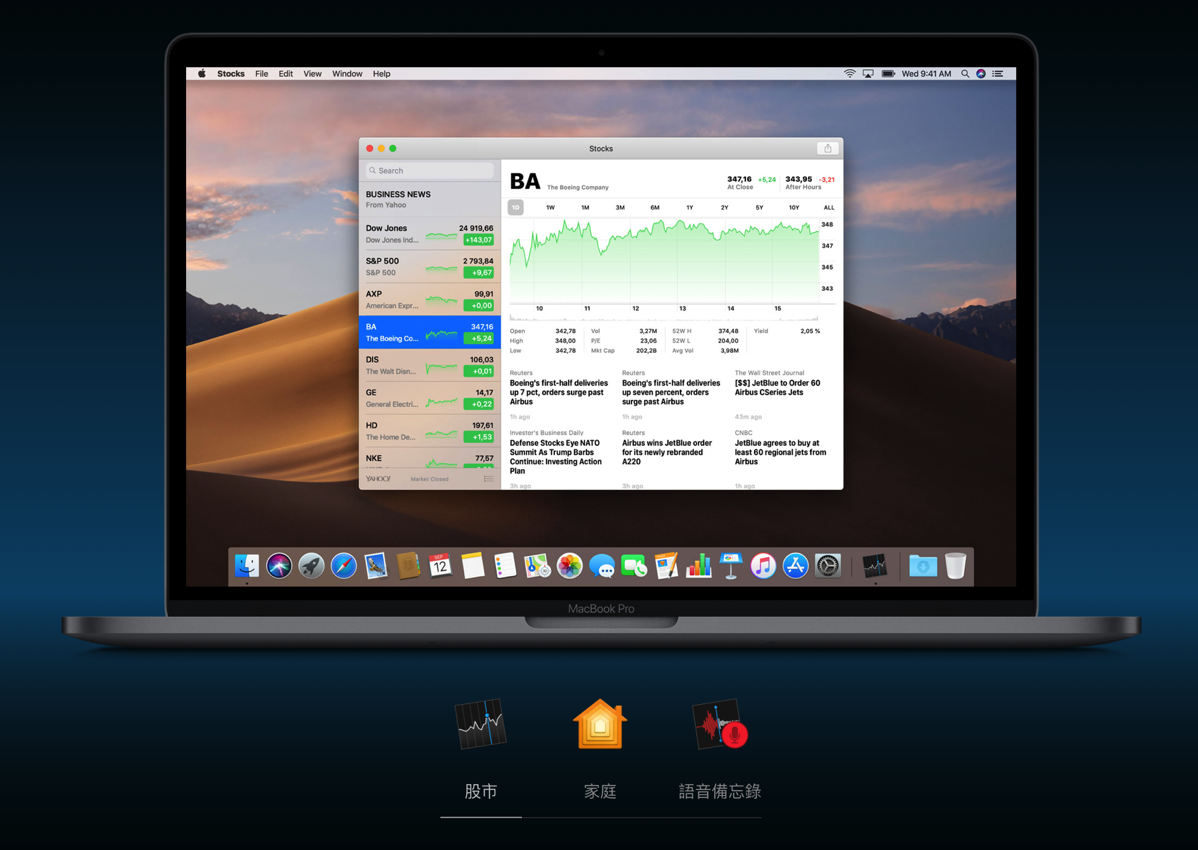Open System Preferences gear in dock

828,566
